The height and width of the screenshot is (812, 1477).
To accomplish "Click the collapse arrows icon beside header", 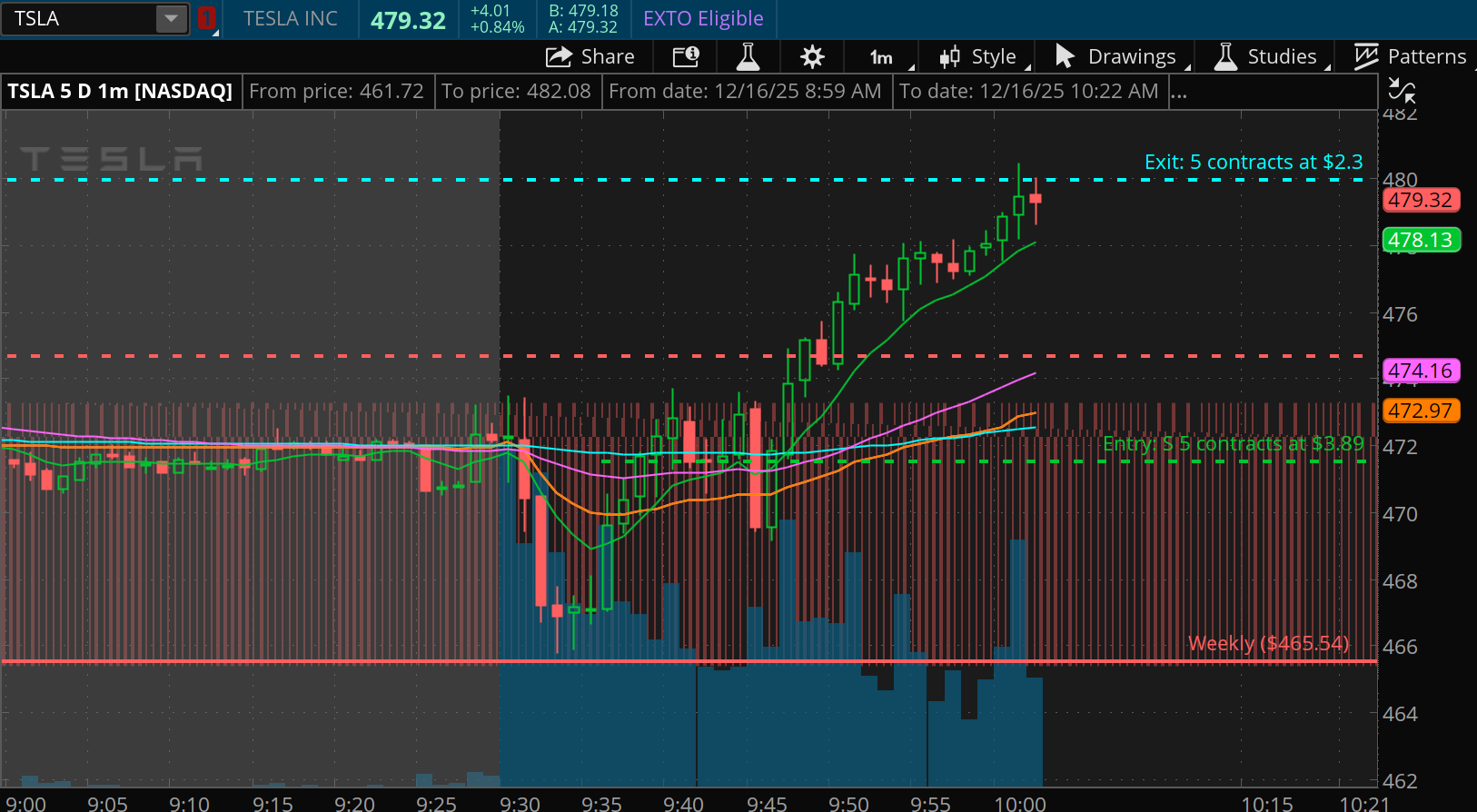I will pos(1403,91).
